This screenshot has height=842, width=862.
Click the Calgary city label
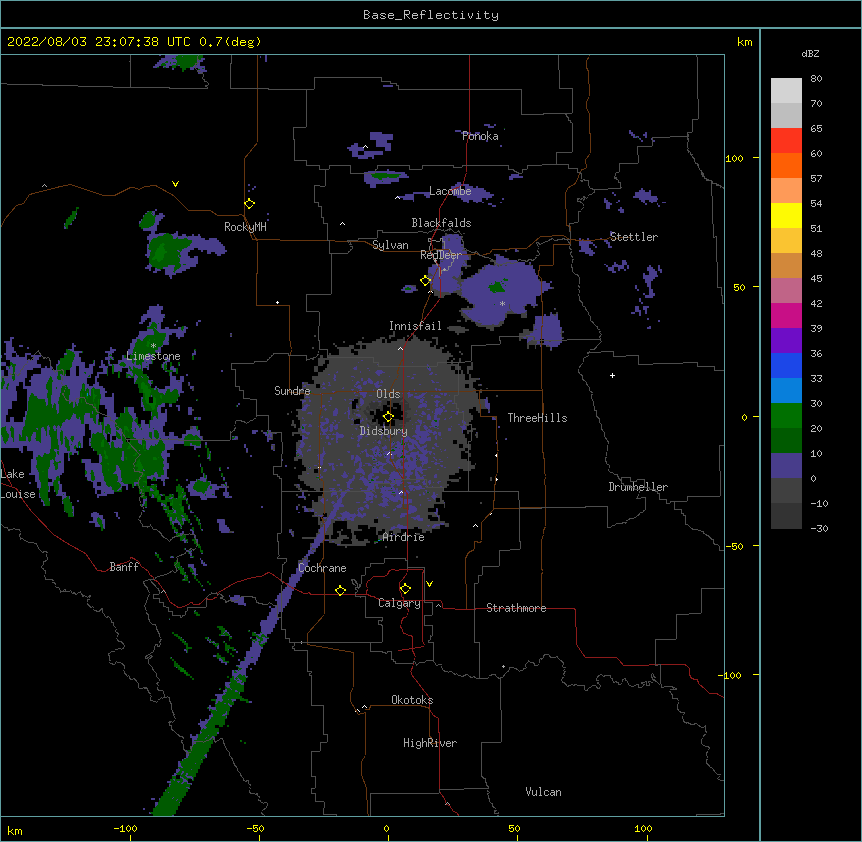(x=400, y=603)
